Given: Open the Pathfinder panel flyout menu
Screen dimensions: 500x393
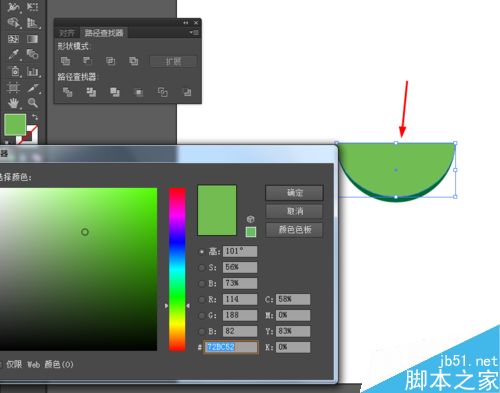Looking at the screenshot, I should click(194, 33).
